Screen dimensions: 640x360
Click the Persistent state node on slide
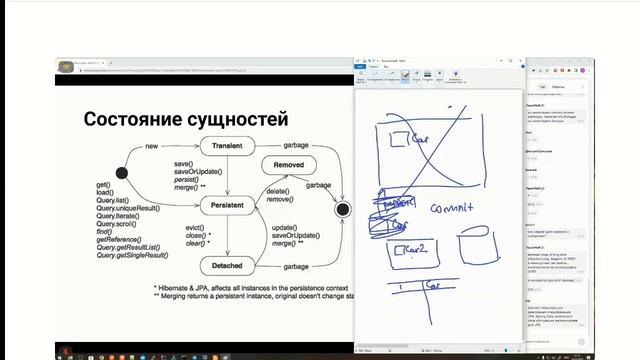227,205
